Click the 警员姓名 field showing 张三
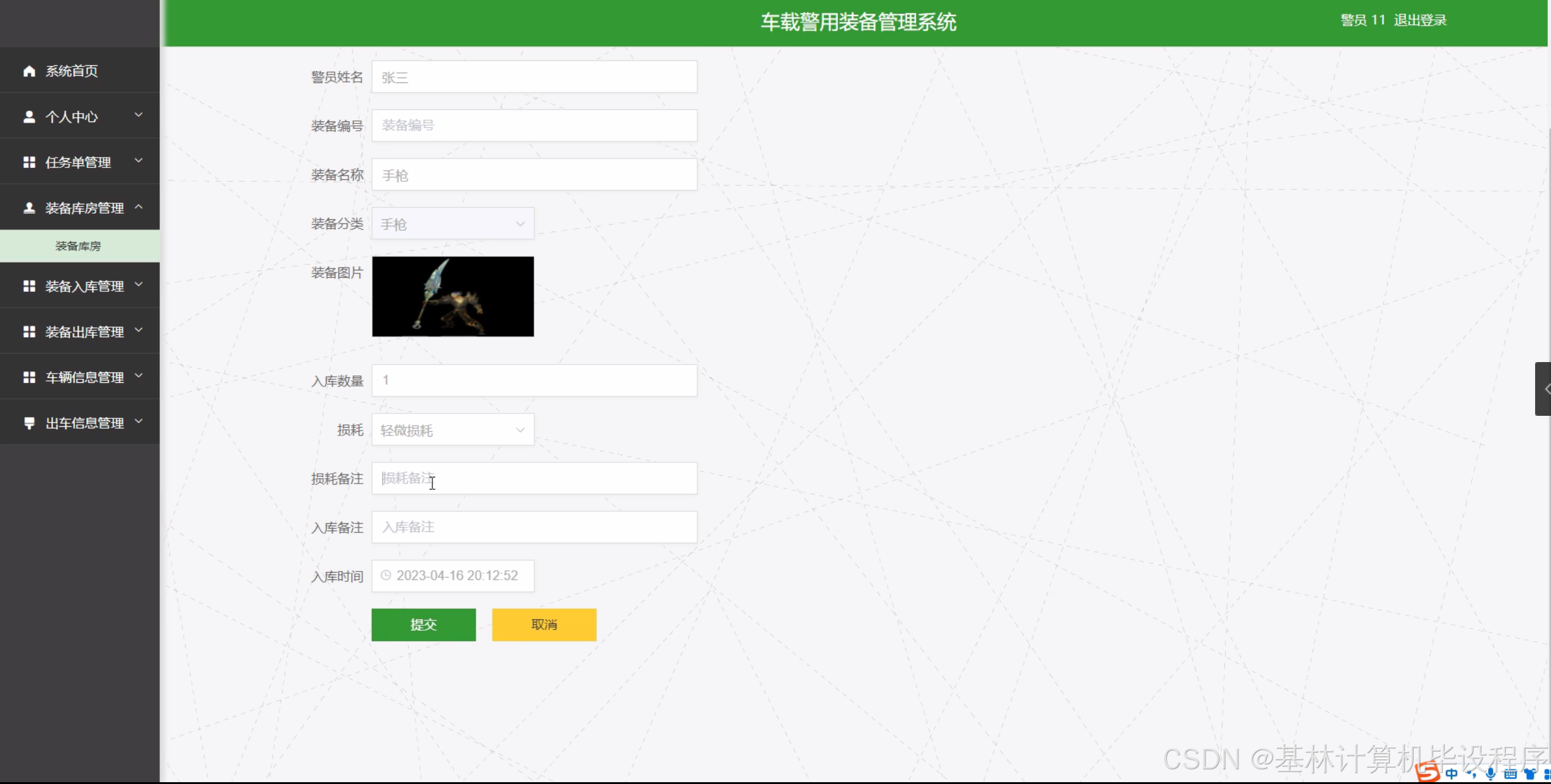Screen dimensions: 1551x784 click(534, 77)
